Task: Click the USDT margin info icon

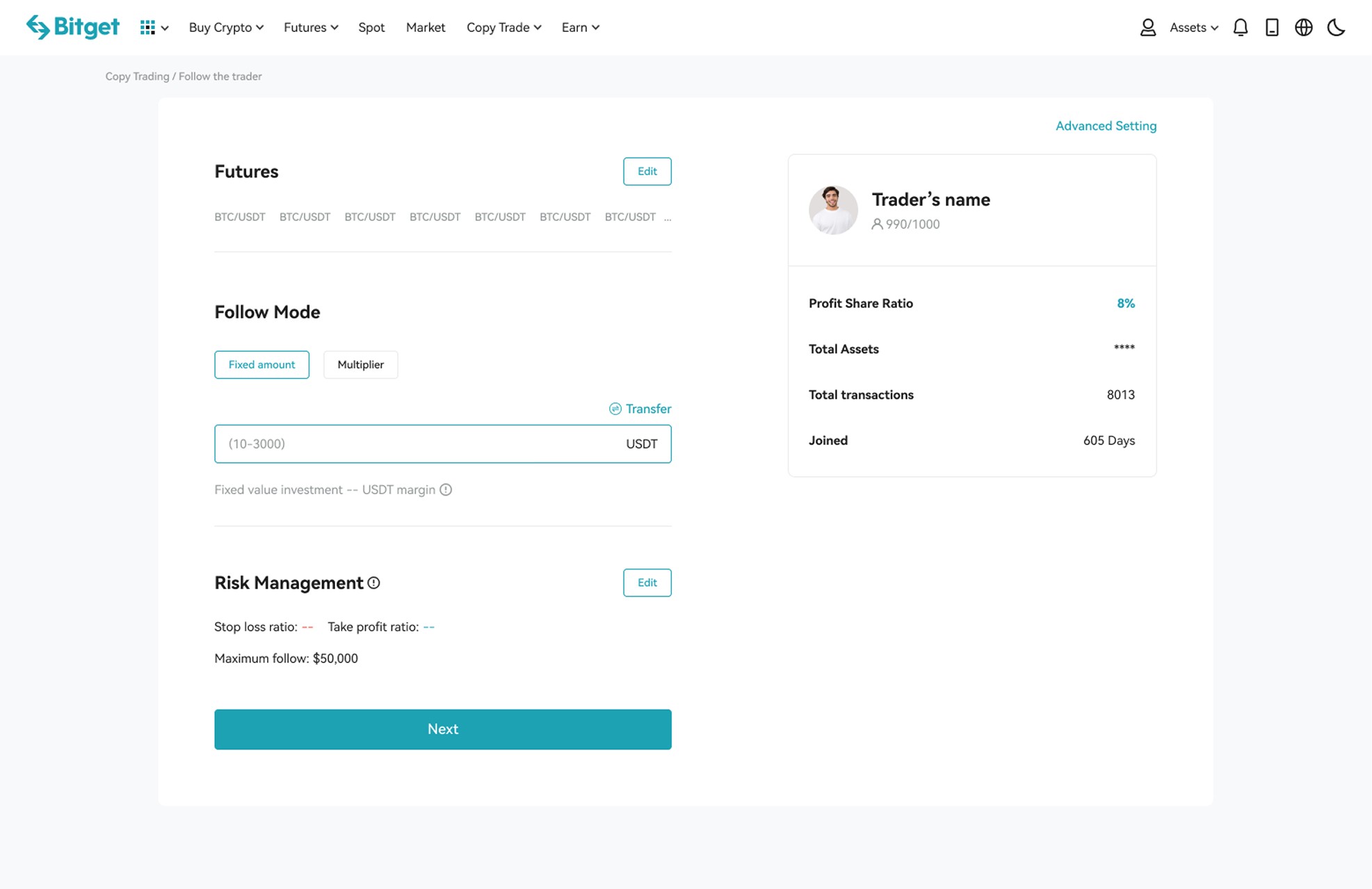Action: [x=446, y=490]
